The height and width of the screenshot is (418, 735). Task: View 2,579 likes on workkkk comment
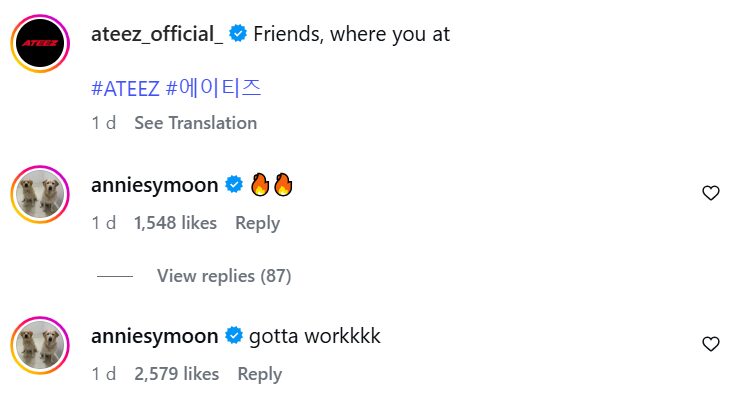(176, 374)
